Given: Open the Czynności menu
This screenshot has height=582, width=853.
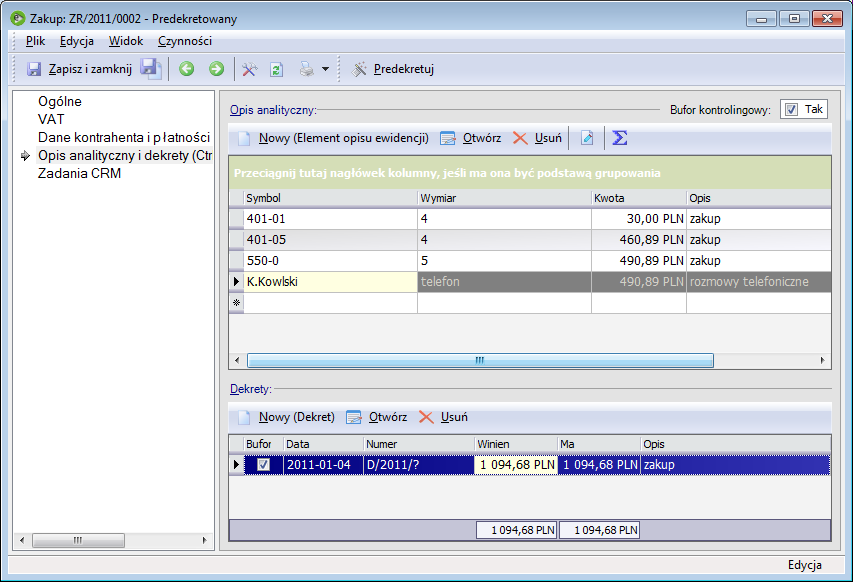Looking at the screenshot, I should pyautogui.click(x=185, y=41).
